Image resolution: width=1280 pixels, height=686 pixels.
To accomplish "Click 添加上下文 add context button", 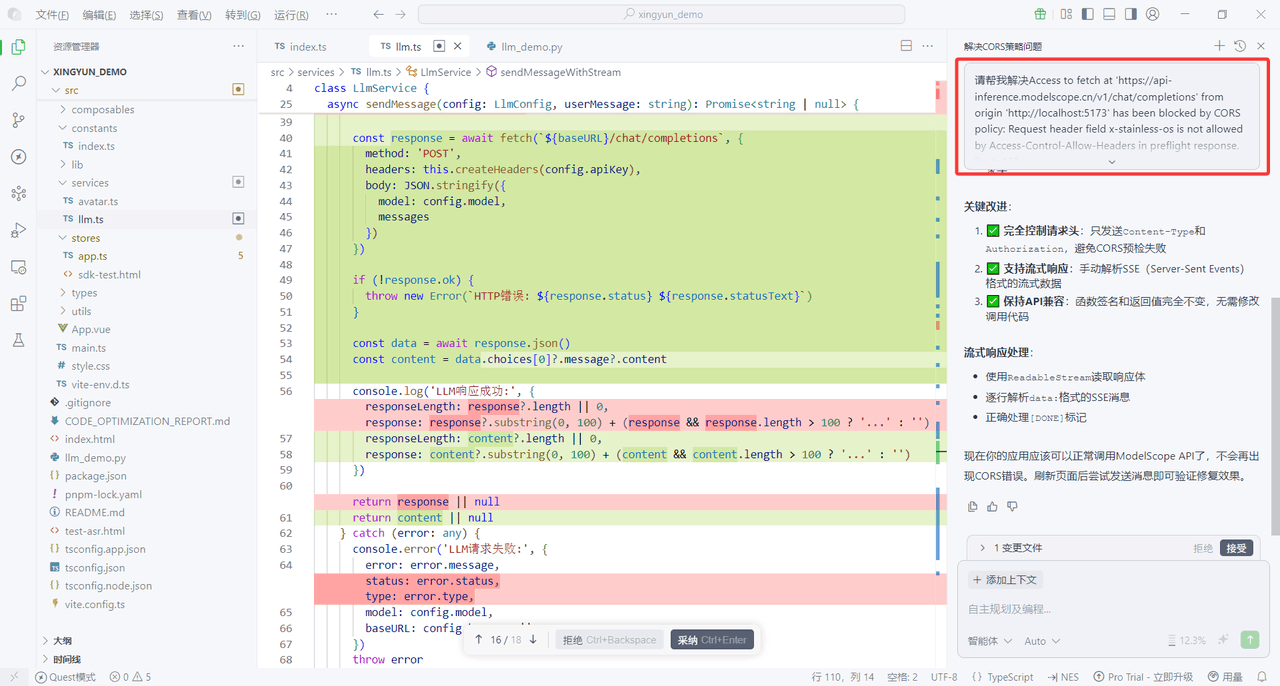I will pos(1005,579).
